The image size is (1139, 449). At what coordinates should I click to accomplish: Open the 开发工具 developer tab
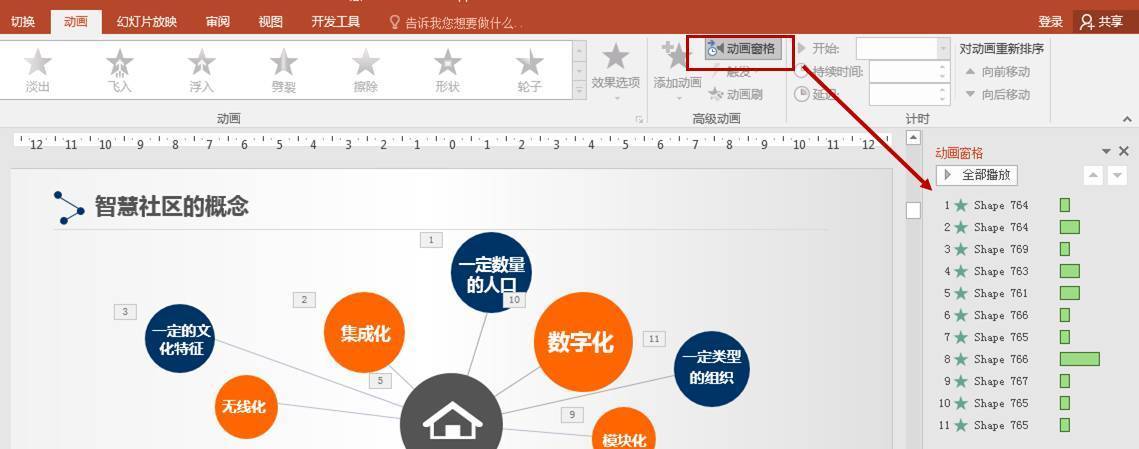click(x=336, y=22)
